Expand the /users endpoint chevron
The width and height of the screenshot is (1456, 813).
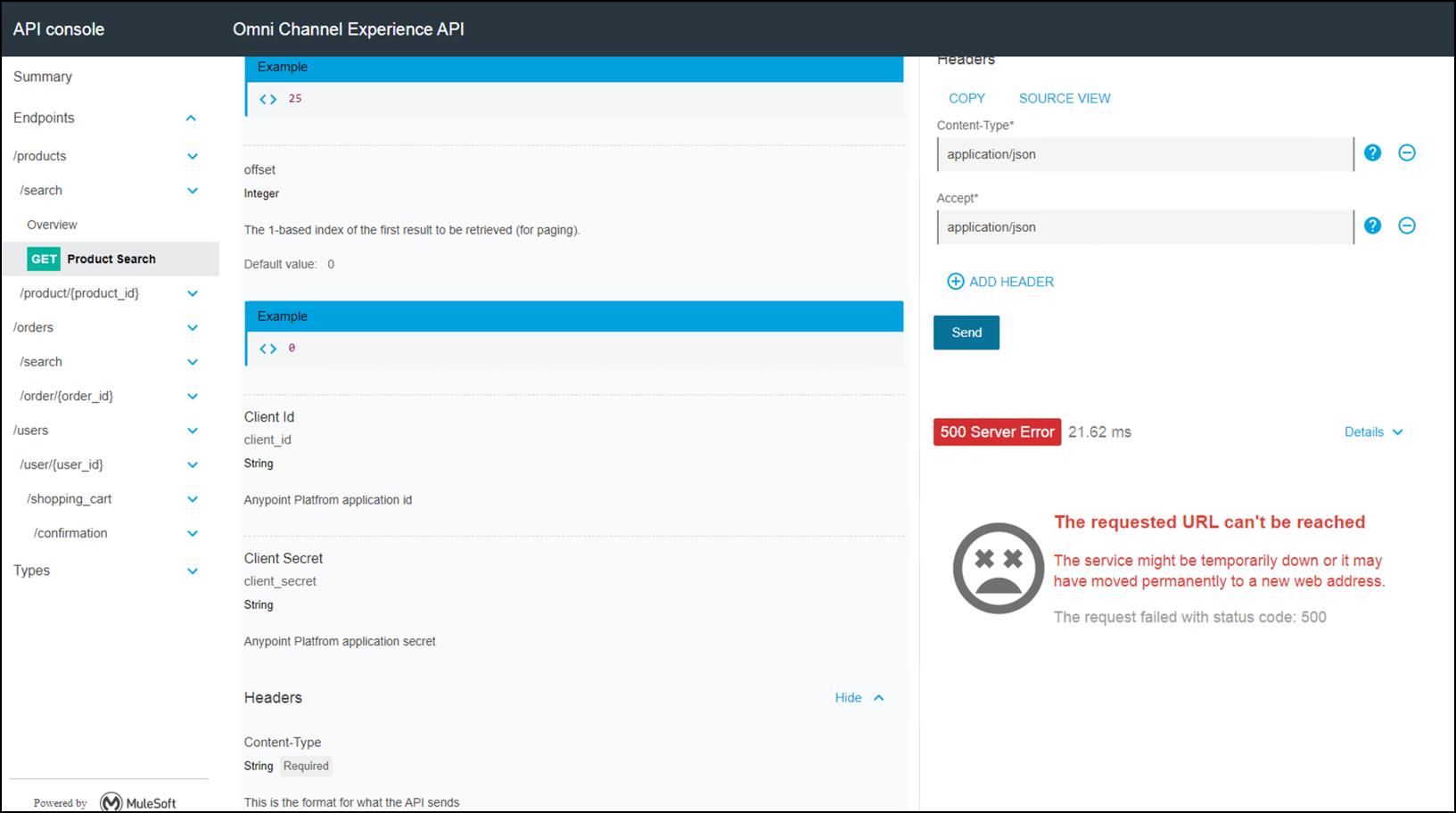coord(193,431)
